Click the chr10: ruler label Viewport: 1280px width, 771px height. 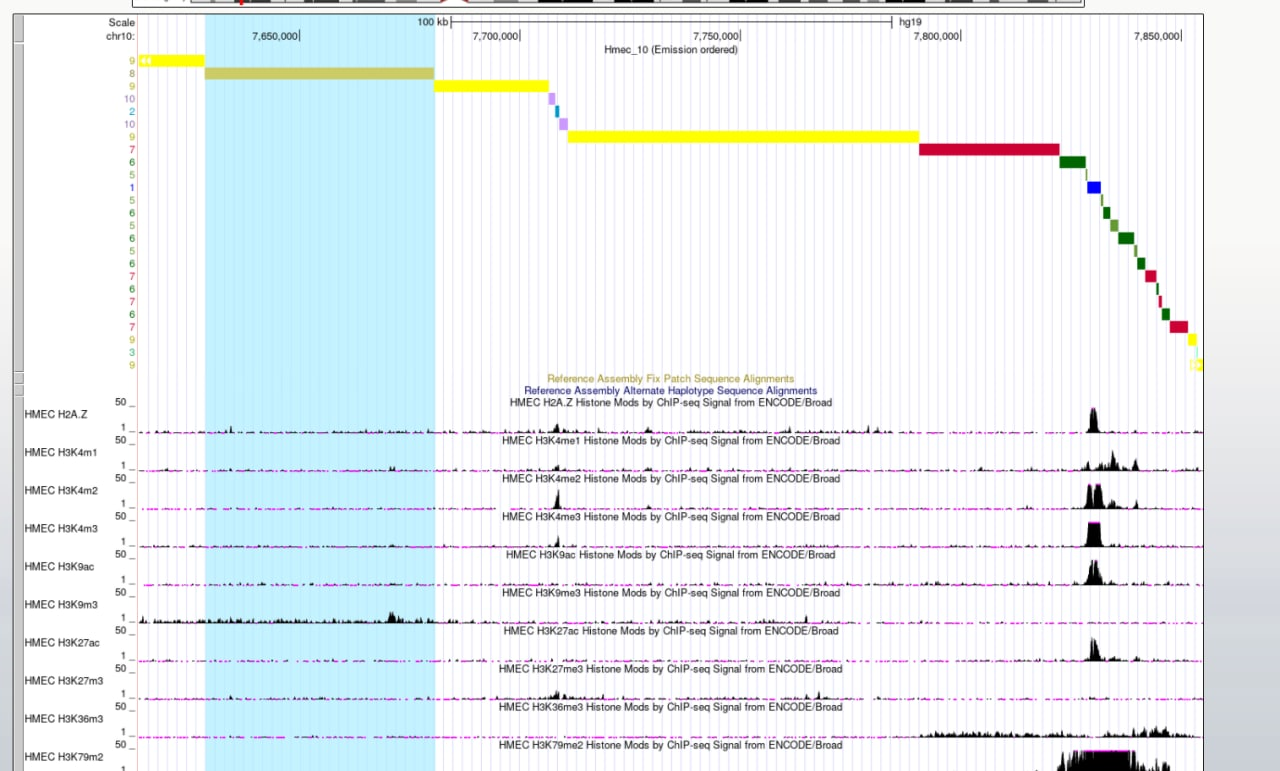point(120,36)
